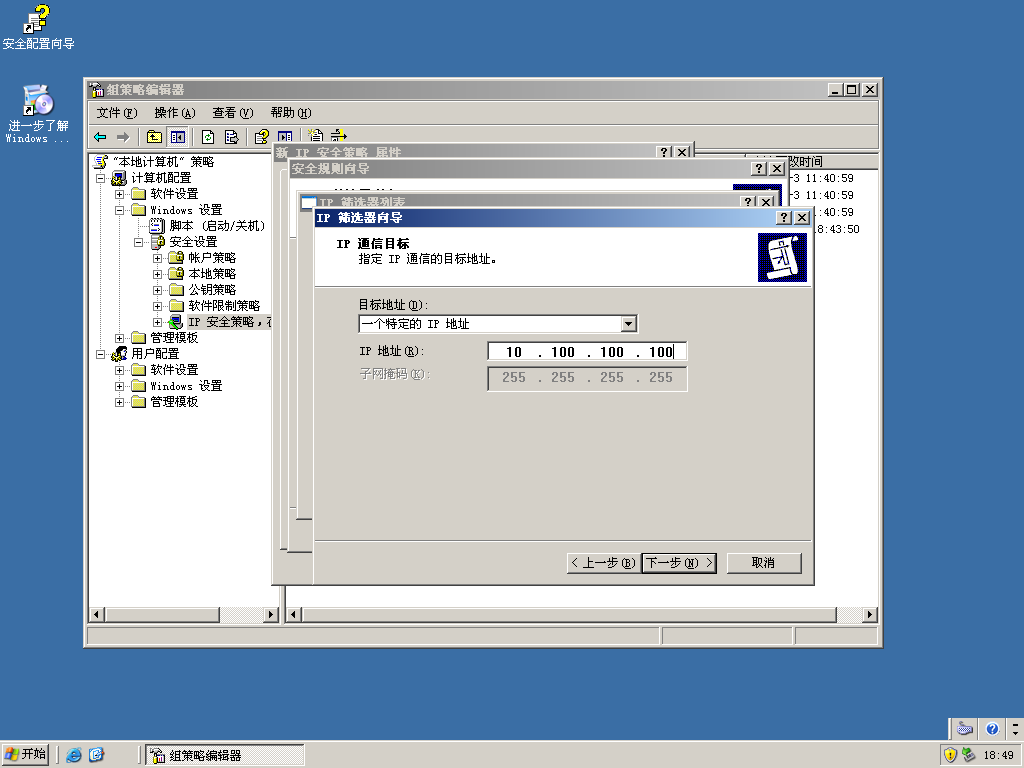The image size is (1024, 768).
Task: Open the 查看(V) menu
Action: (232, 113)
